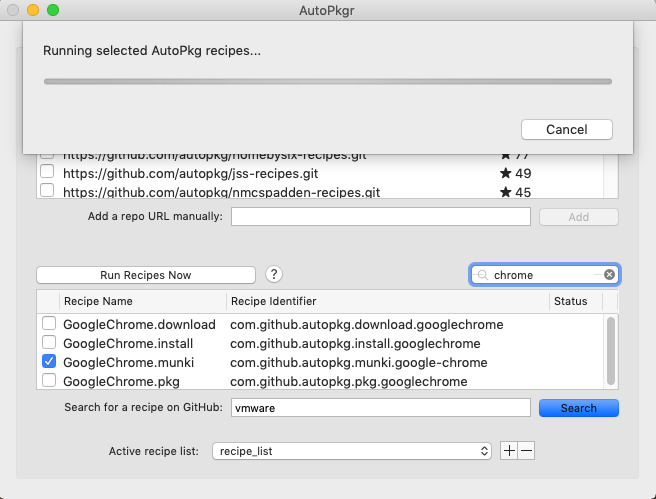Select the jss-recipes repo checkbox
Screen dimensions: 656x499
tap(47, 173)
